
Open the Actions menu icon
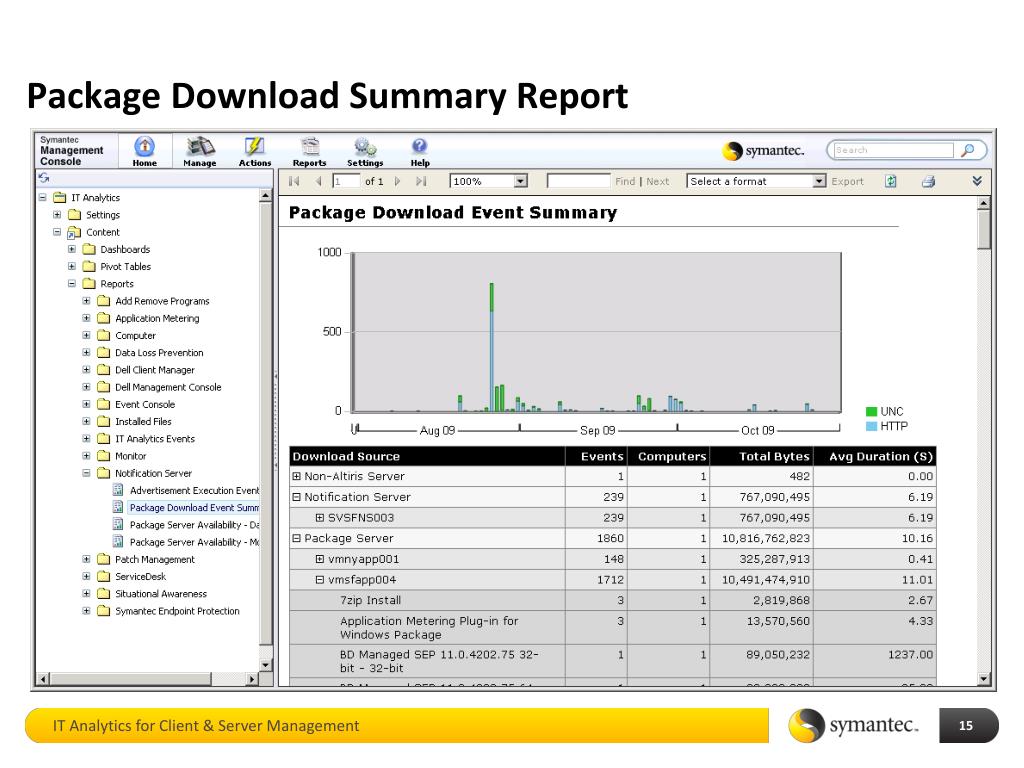[x=254, y=146]
